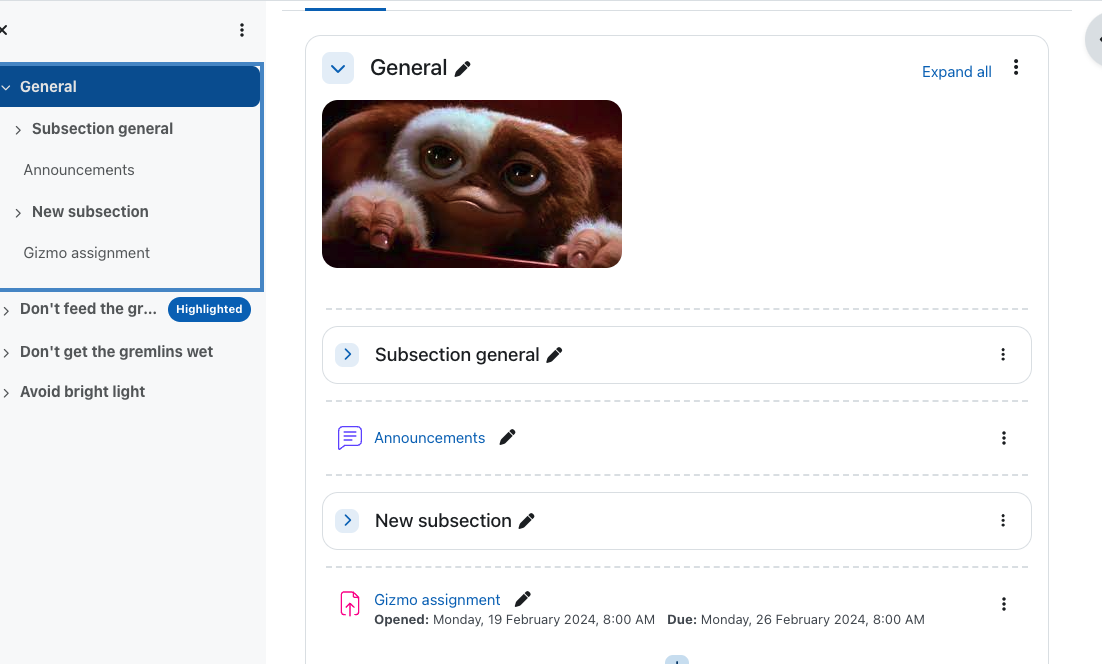Expand the New subsection card
This screenshot has height=664, width=1102.
coord(347,521)
